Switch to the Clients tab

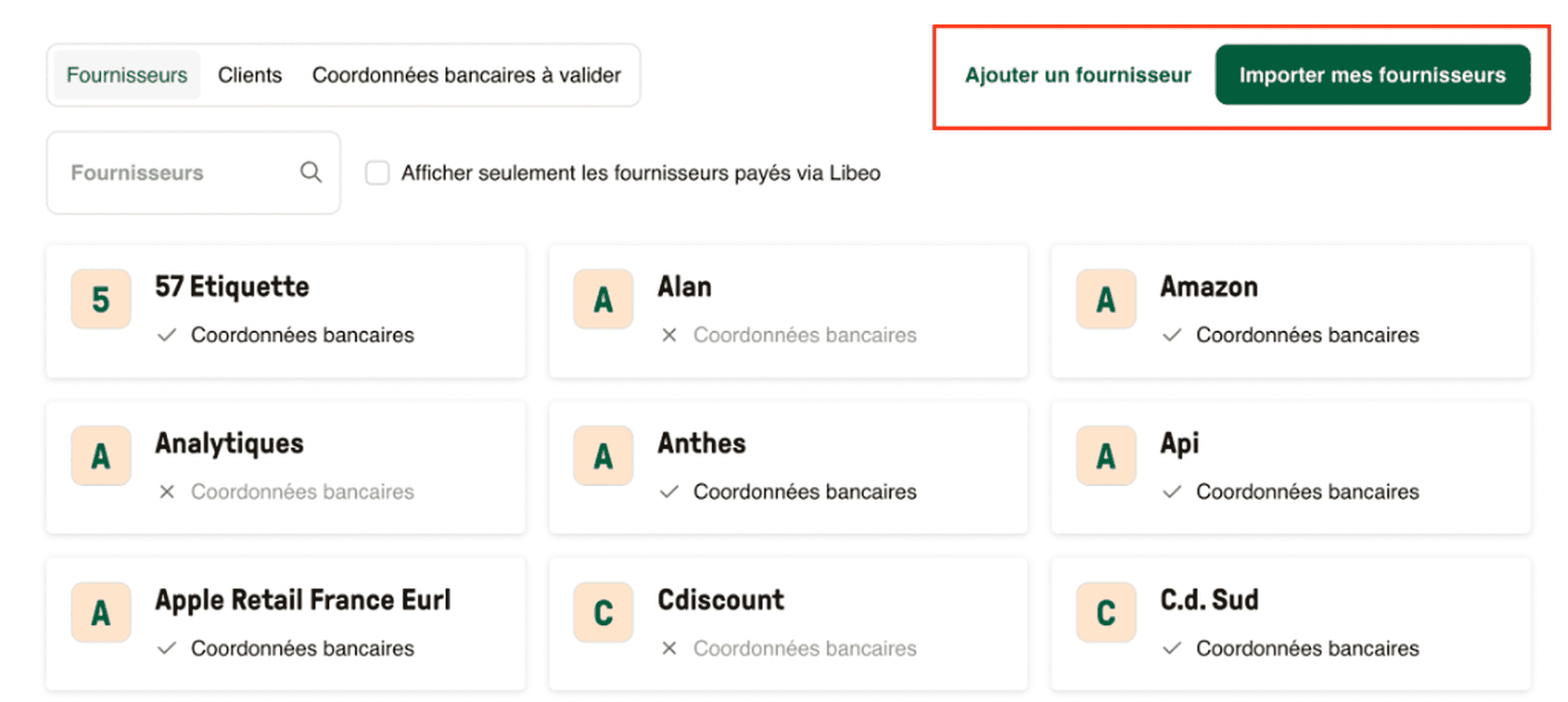point(249,74)
